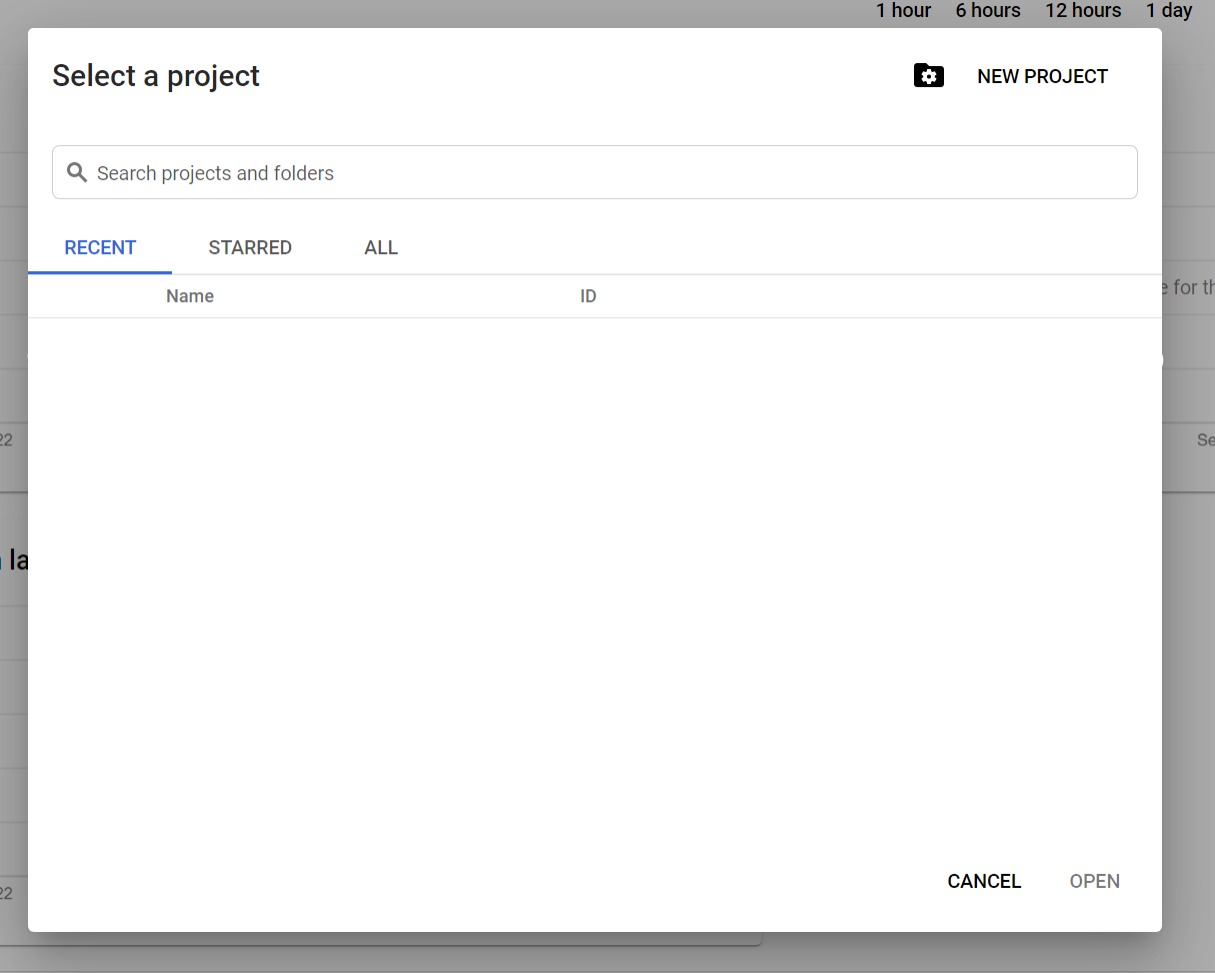The width and height of the screenshot is (1215, 973).
Task: Focus the Search projects and folders field
Action: tap(595, 172)
